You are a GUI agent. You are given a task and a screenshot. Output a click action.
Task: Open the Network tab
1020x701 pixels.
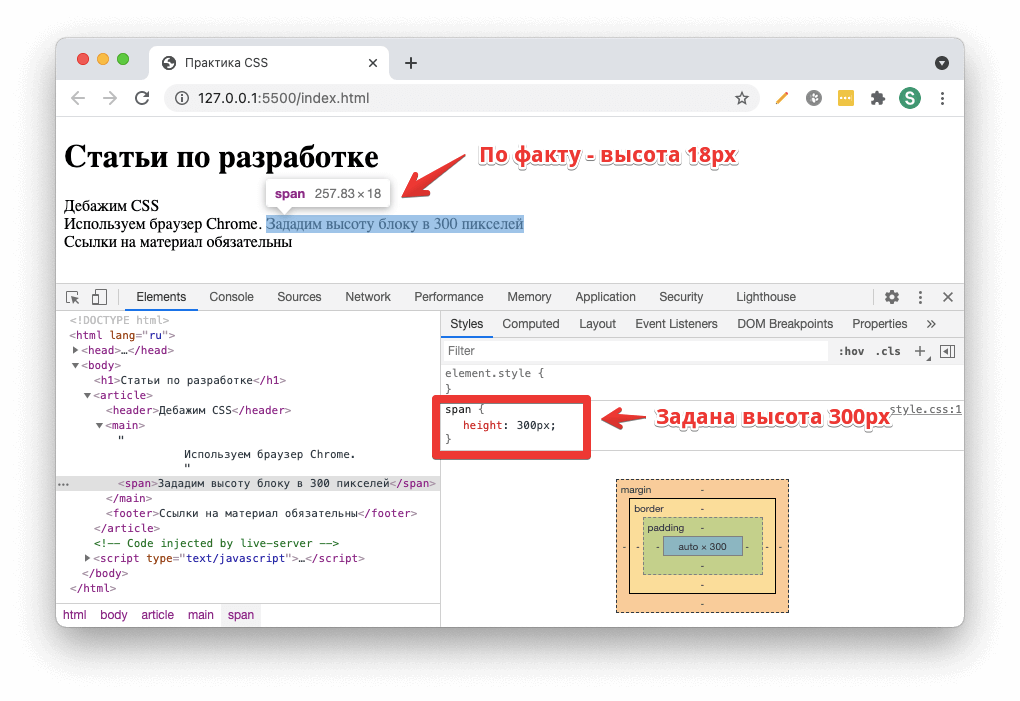point(368,297)
